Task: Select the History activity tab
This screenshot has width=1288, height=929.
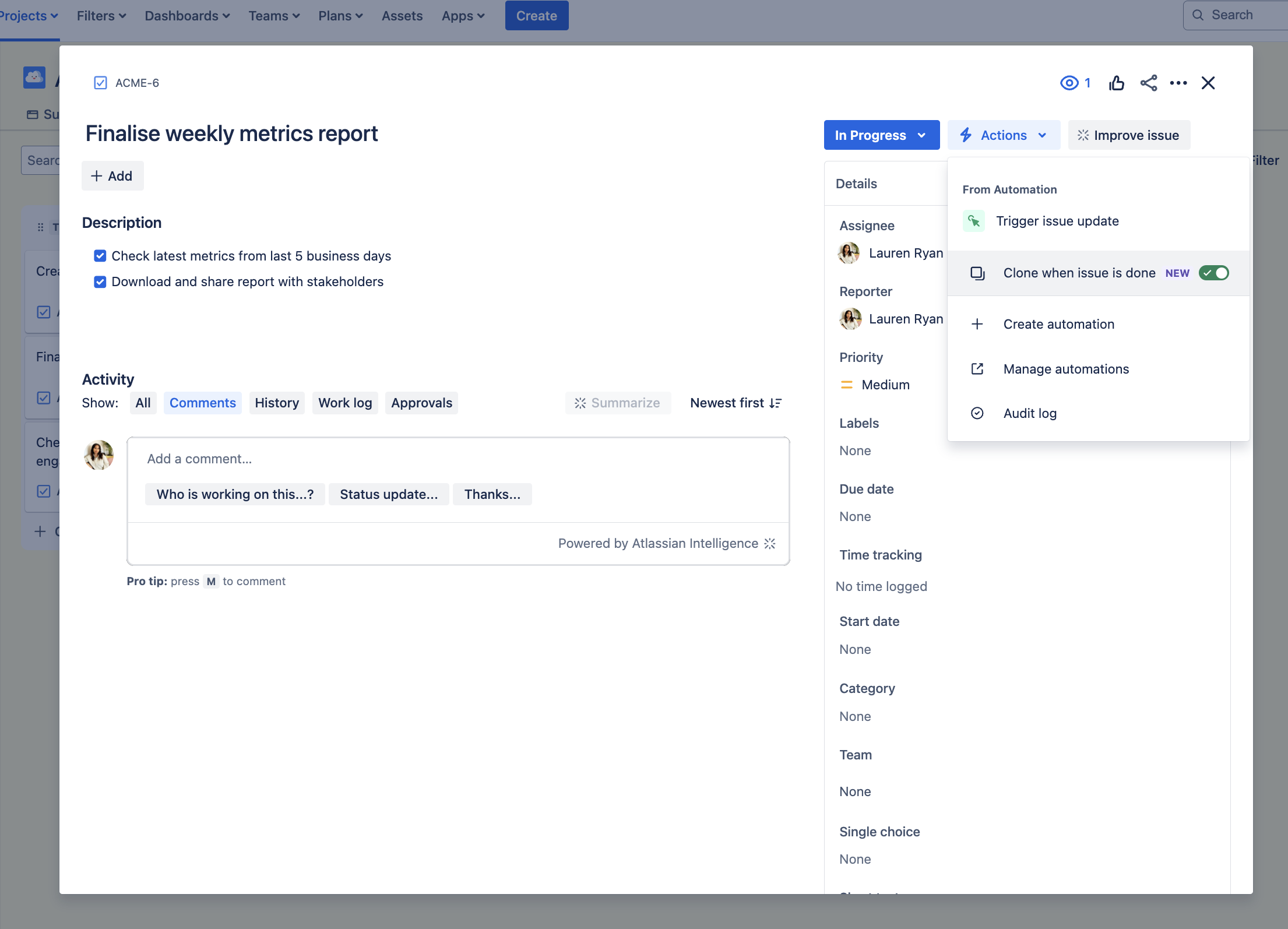Action: 276,403
